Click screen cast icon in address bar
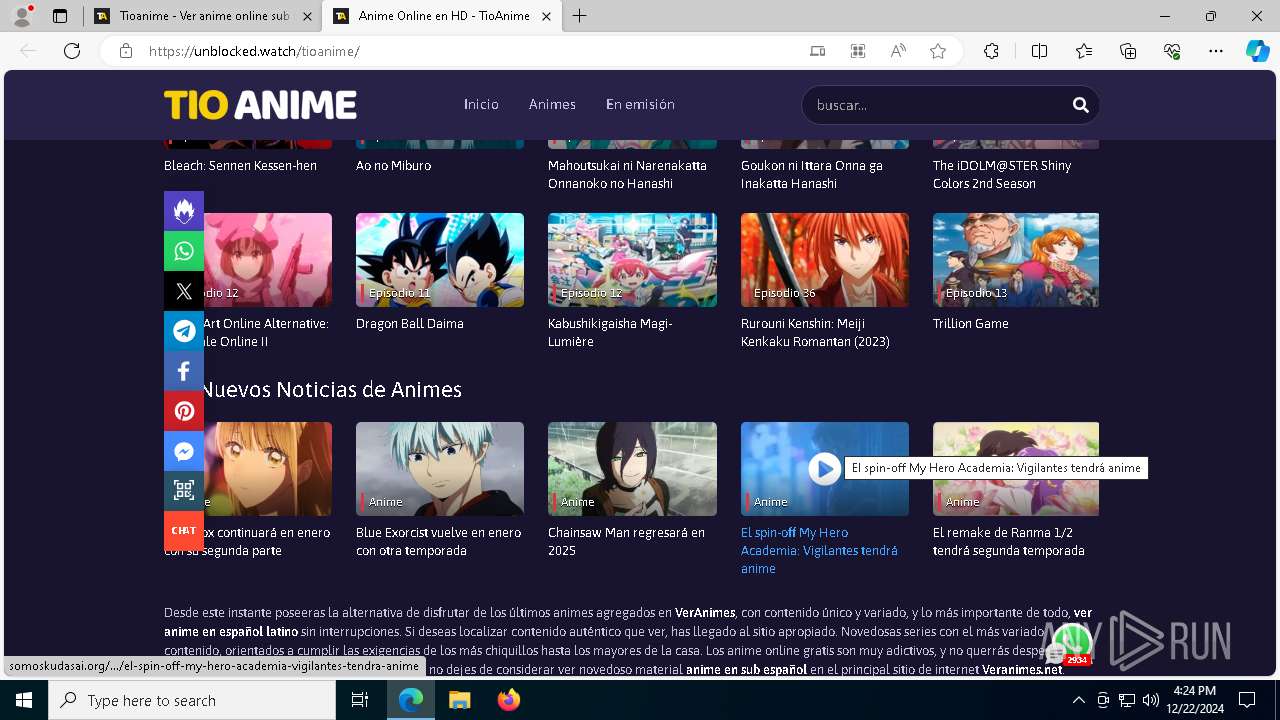 817,51
